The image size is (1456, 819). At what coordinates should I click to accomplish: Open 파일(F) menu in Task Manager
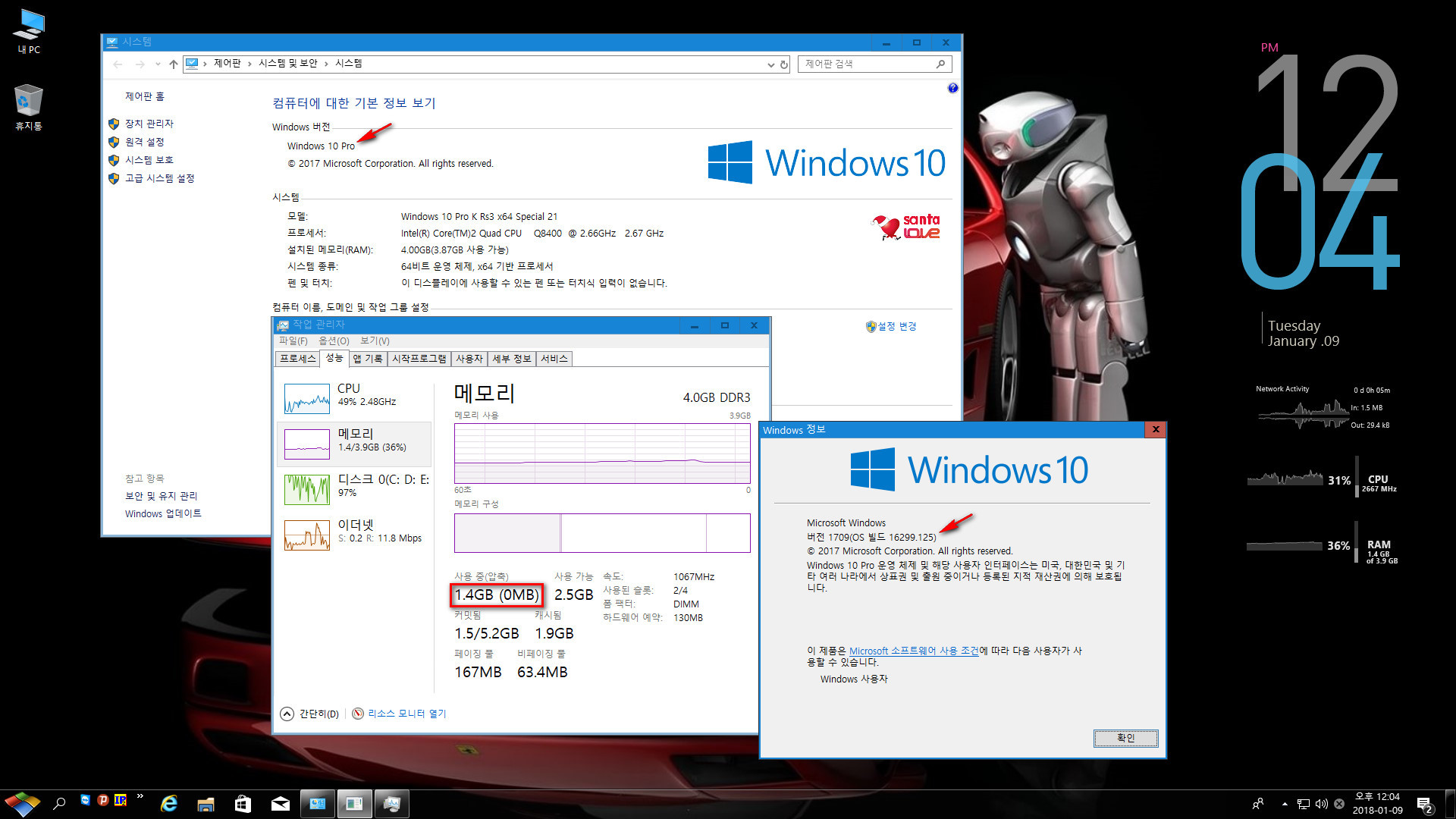click(293, 341)
